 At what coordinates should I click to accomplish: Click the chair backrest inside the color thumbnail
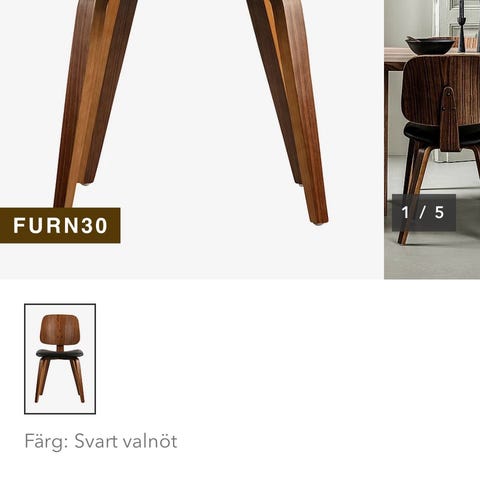pyautogui.click(x=60, y=329)
